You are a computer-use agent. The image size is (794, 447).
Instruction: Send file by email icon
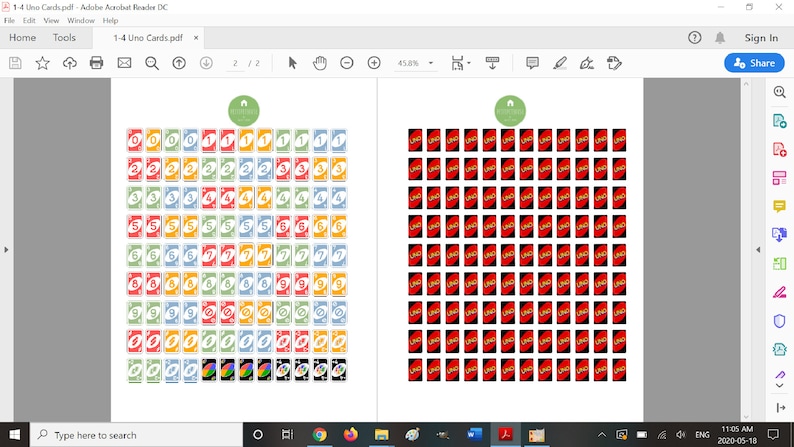(x=124, y=63)
